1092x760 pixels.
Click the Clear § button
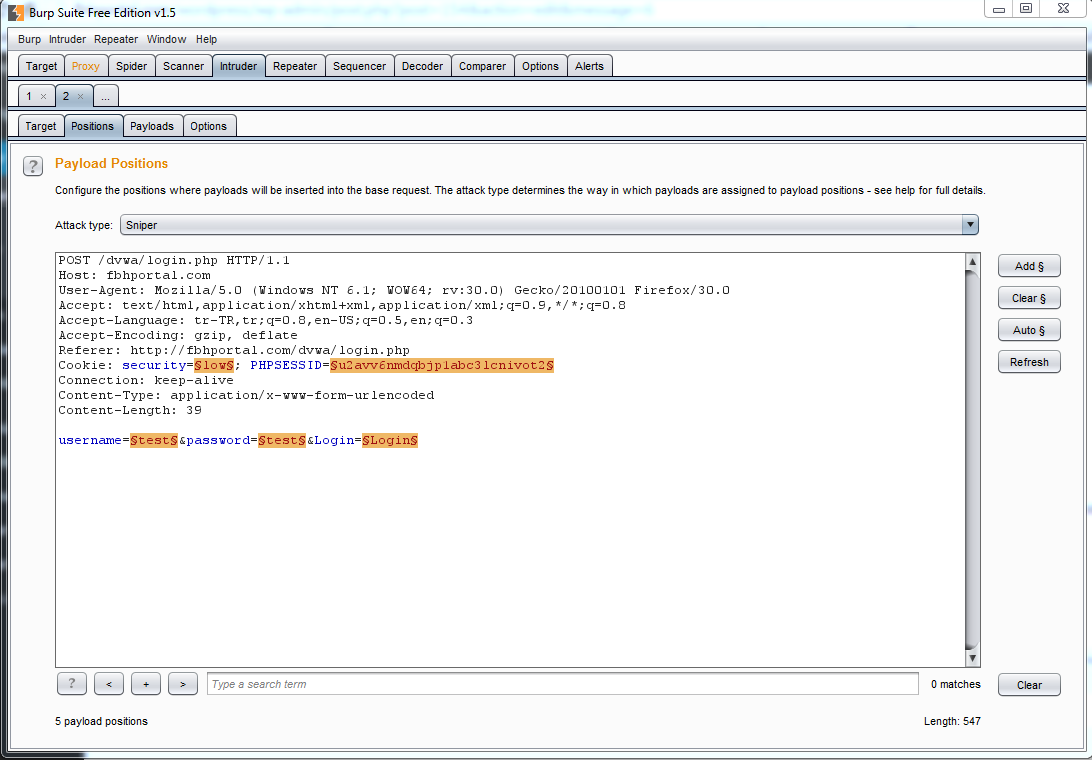[x=1029, y=298]
